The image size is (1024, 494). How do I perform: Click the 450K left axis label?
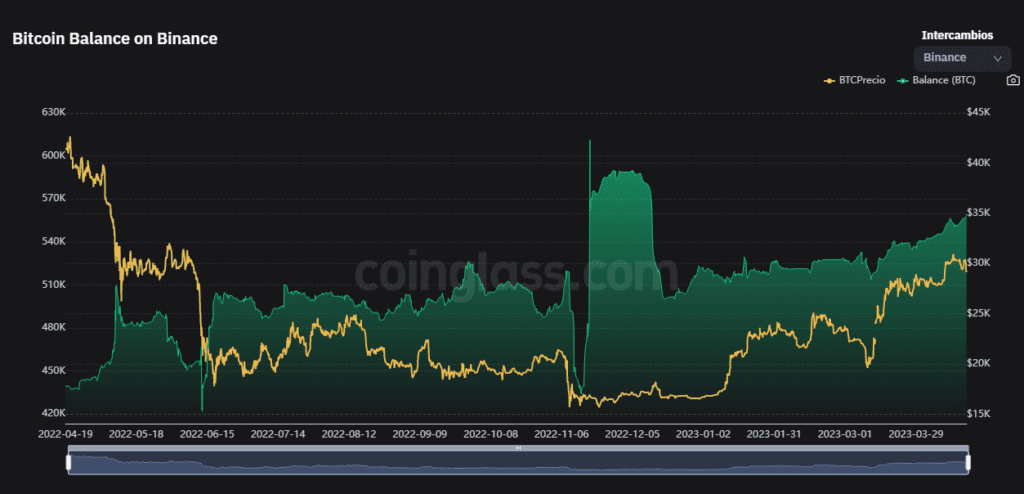tap(54, 370)
